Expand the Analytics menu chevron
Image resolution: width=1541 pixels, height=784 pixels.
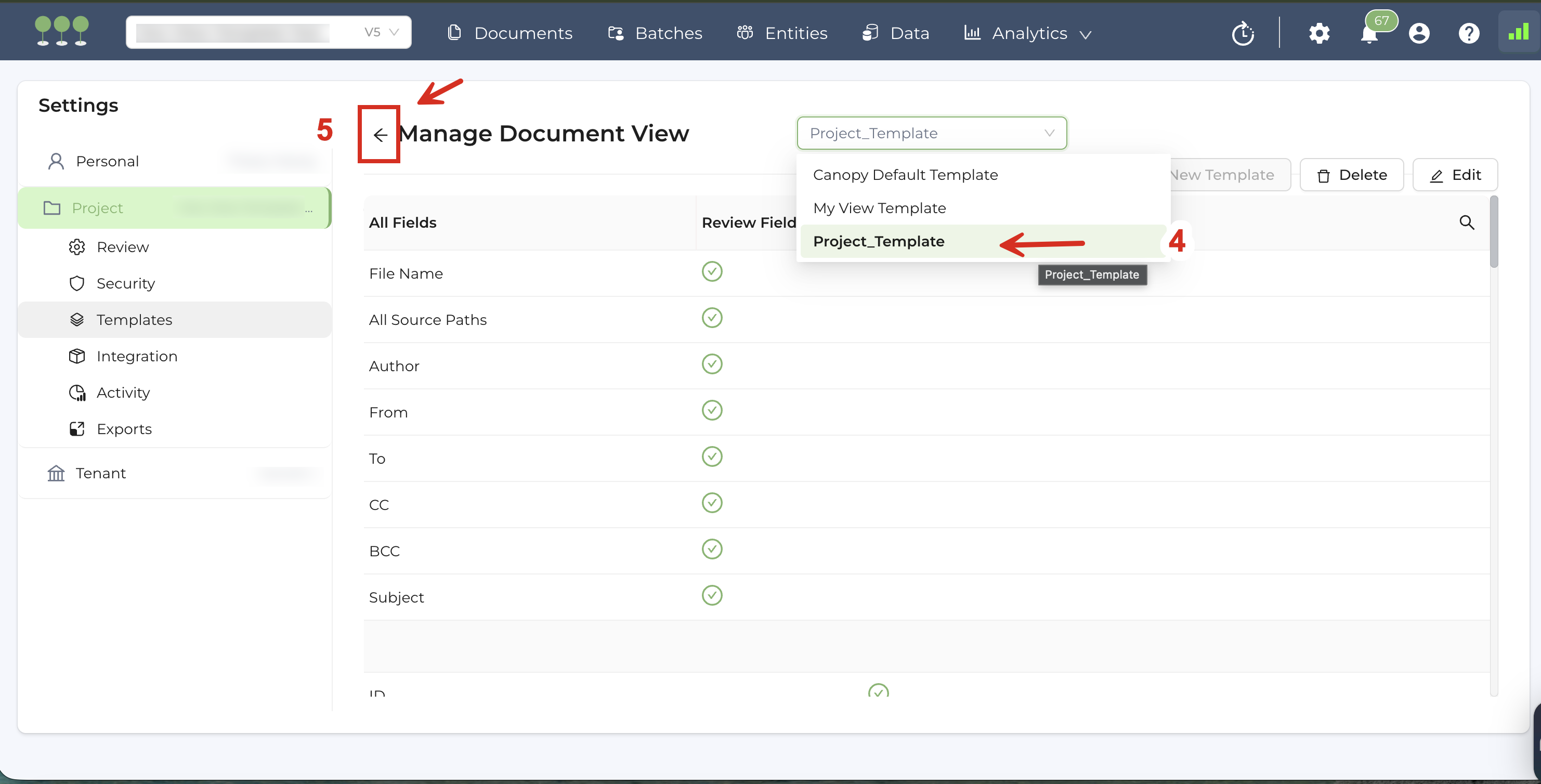pos(1085,35)
